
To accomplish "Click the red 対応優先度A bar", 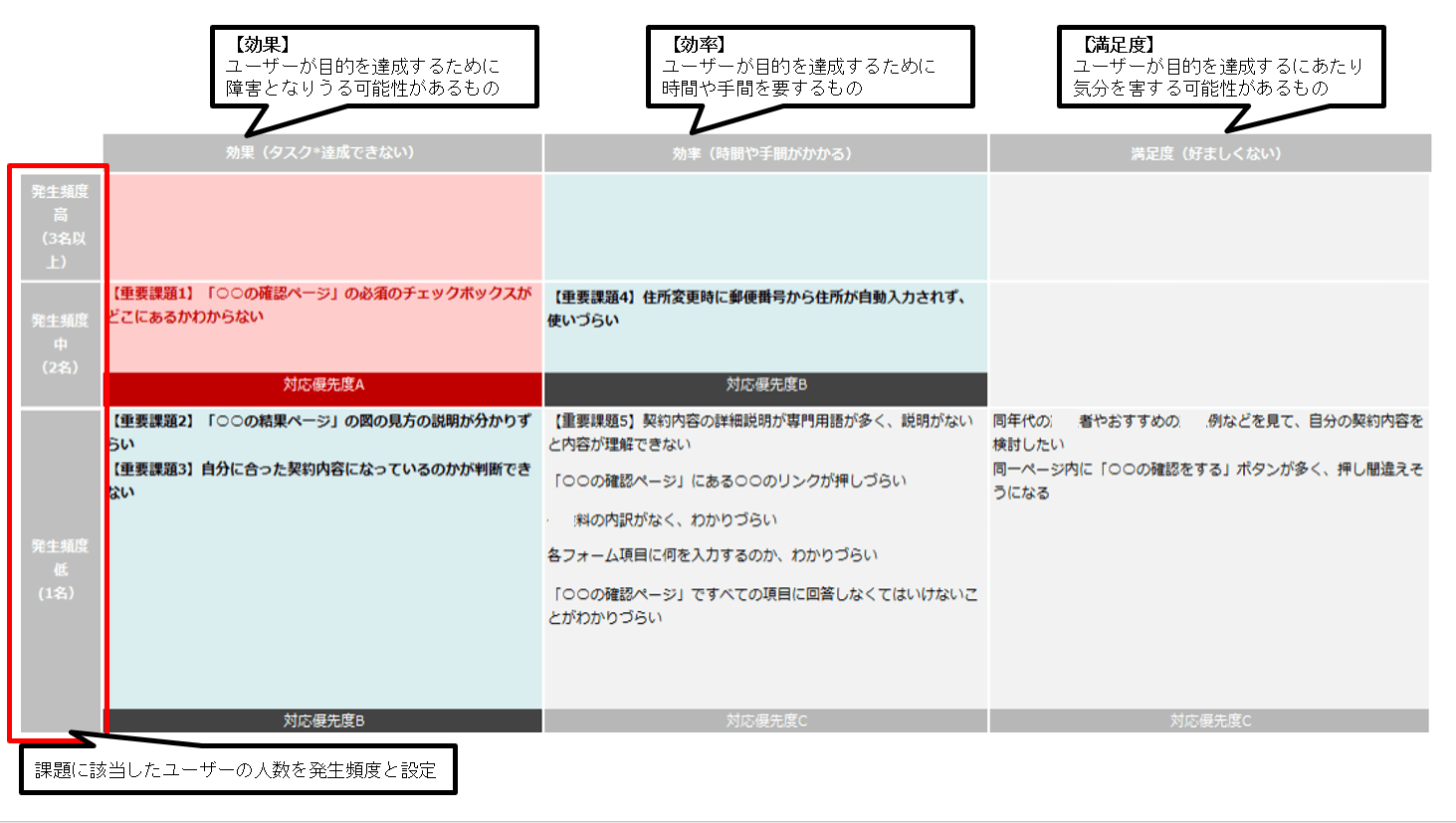I will click(x=323, y=386).
